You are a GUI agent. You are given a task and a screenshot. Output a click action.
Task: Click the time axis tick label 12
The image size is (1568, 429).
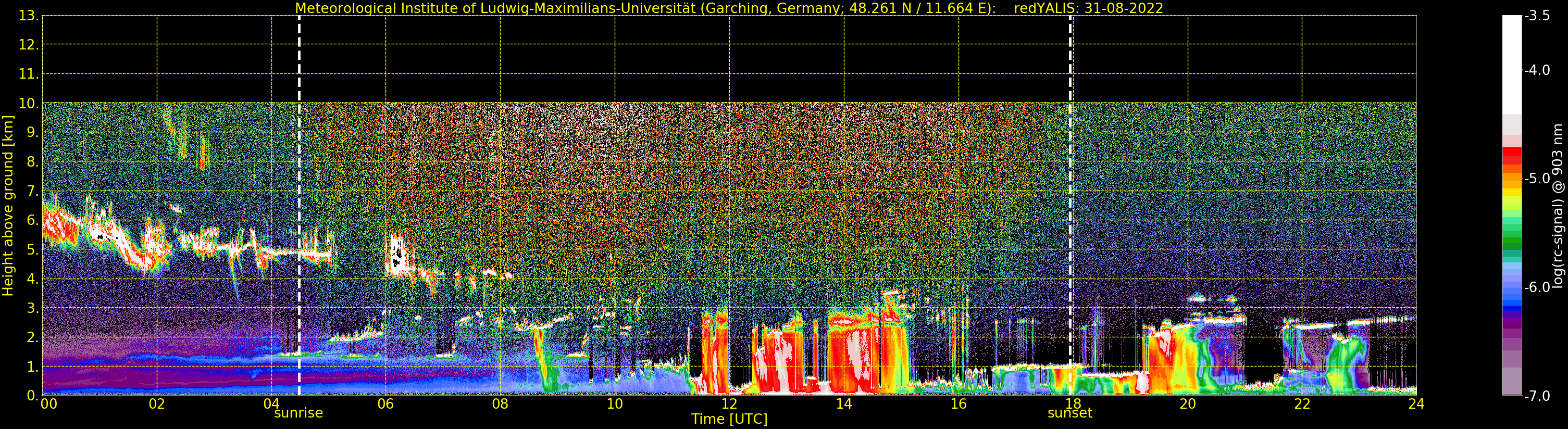click(x=729, y=404)
